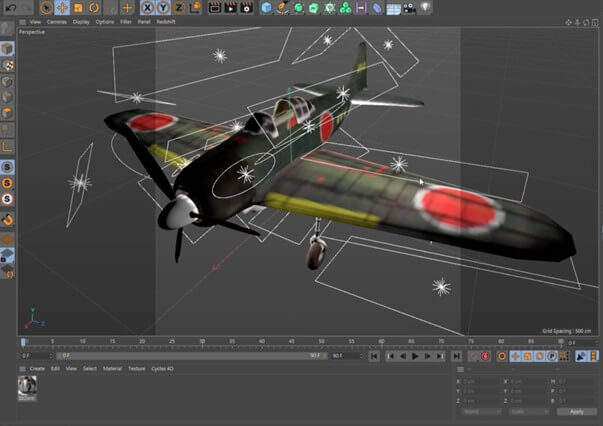Toggle the X axis lock
This screenshot has width=603, height=426.
pos(145,7)
